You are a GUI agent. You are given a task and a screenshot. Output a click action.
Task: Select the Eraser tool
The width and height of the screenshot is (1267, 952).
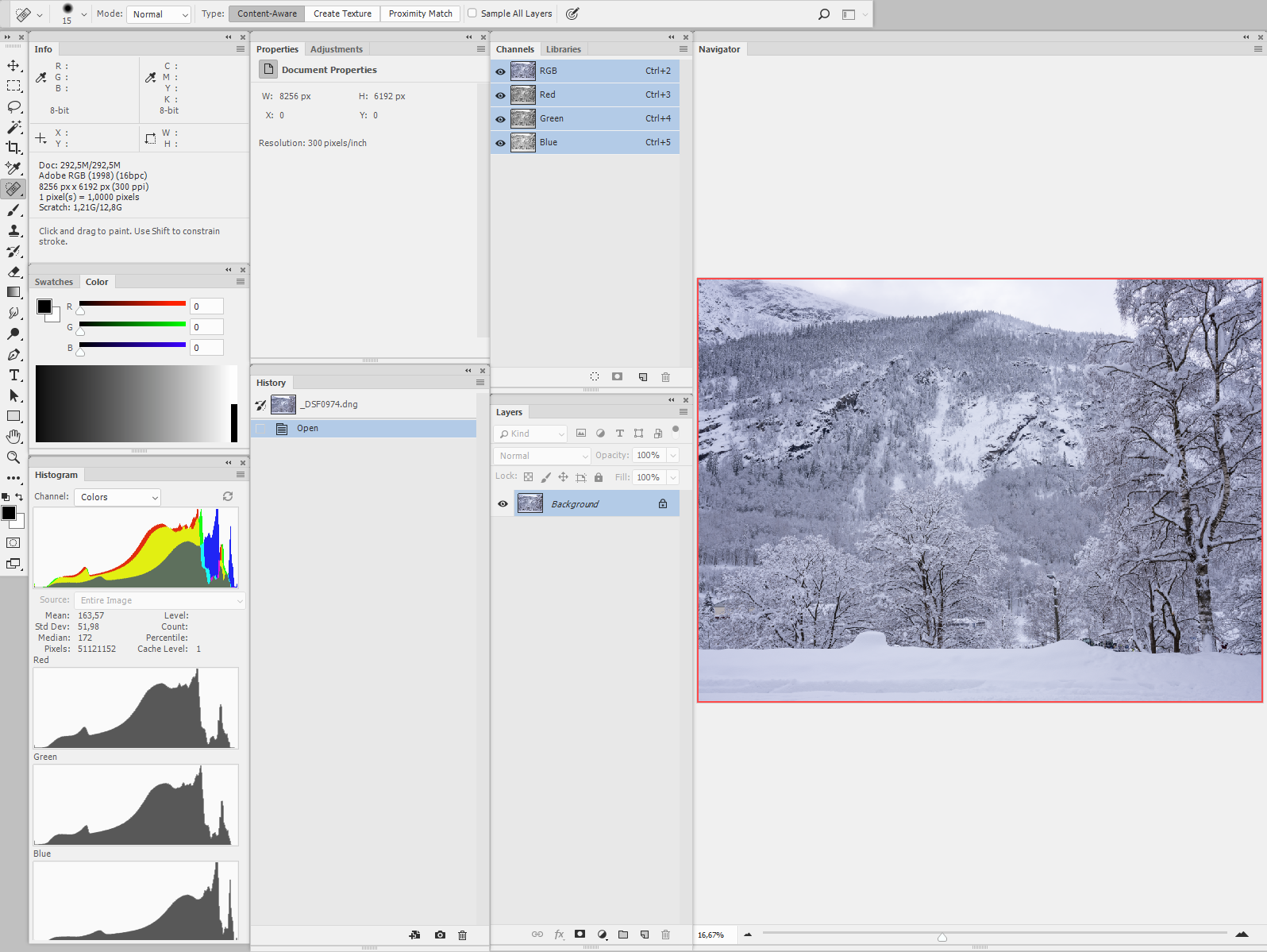[13, 272]
